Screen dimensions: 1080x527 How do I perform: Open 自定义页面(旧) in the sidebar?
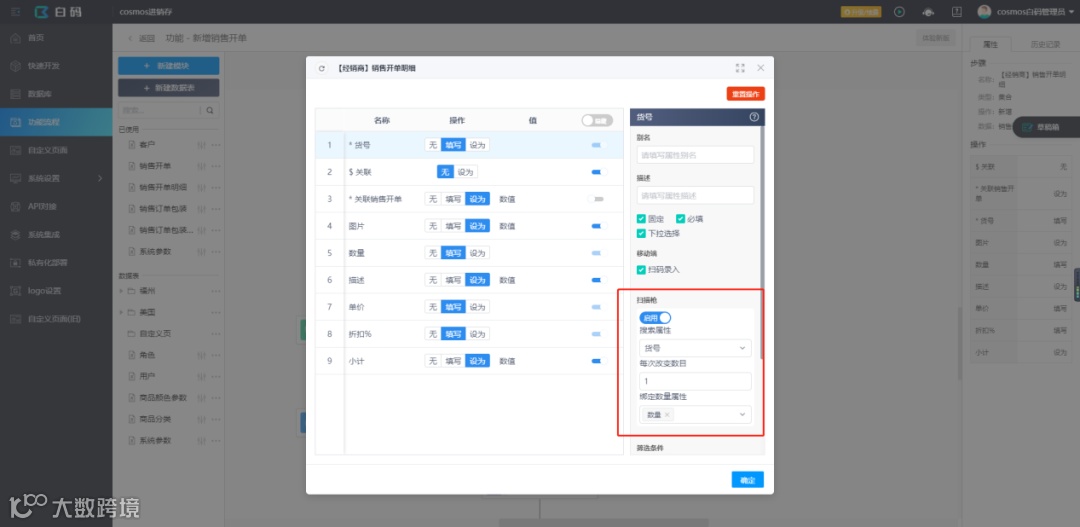pos(56,319)
